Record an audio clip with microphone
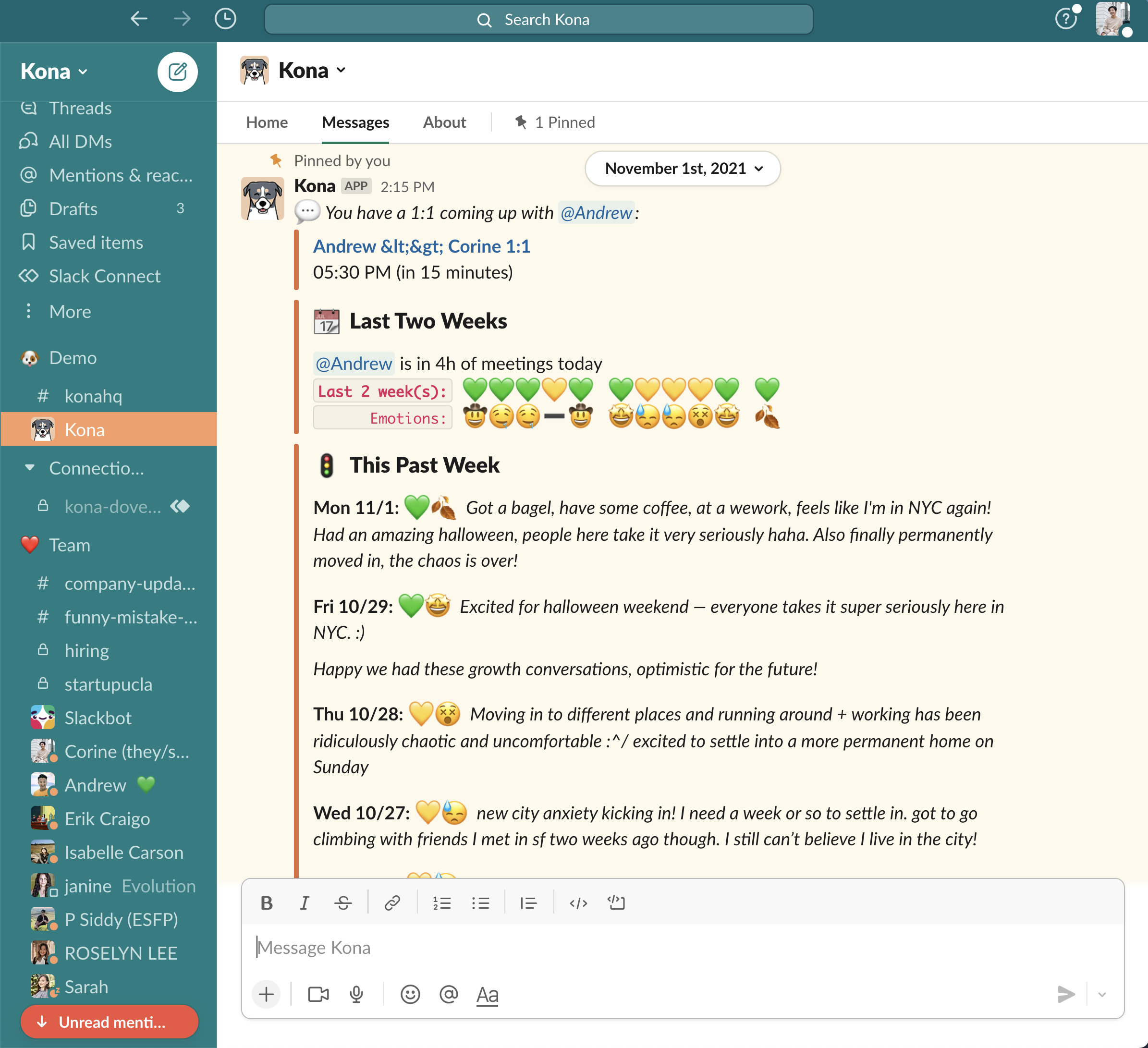Screen dimensions: 1148x1048 pos(356,995)
